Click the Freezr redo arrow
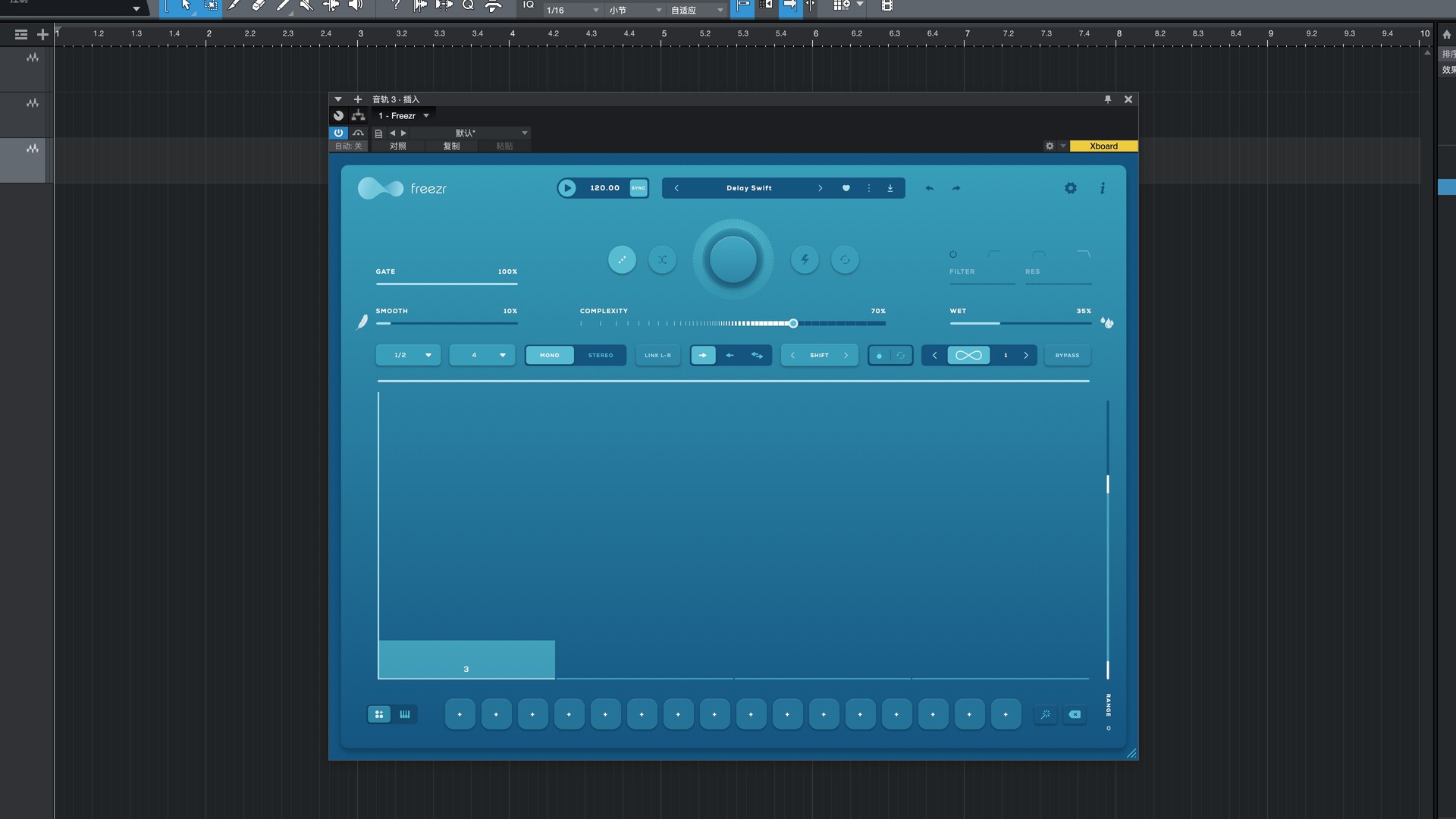This screenshot has width=1456, height=819. [956, 188]
